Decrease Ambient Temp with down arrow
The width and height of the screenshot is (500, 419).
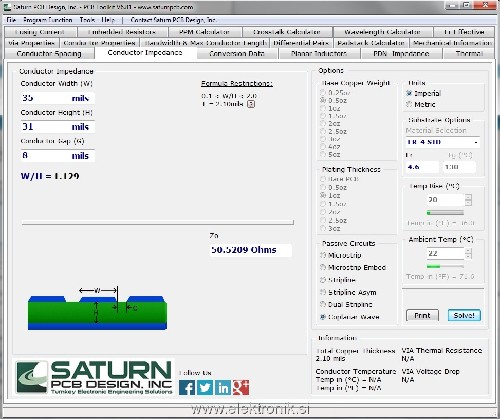click(x=468, y=256)
